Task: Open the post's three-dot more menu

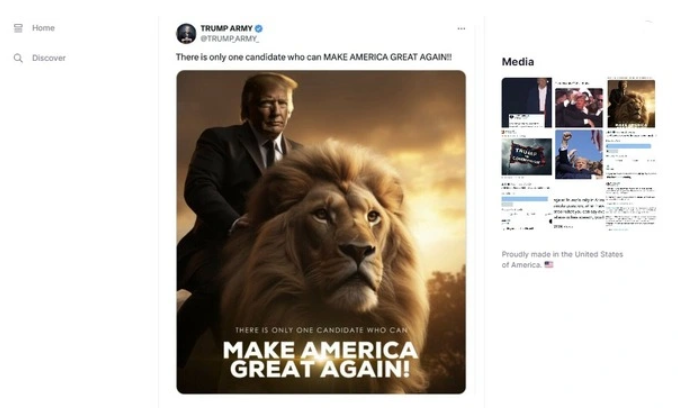Action: 461,29
